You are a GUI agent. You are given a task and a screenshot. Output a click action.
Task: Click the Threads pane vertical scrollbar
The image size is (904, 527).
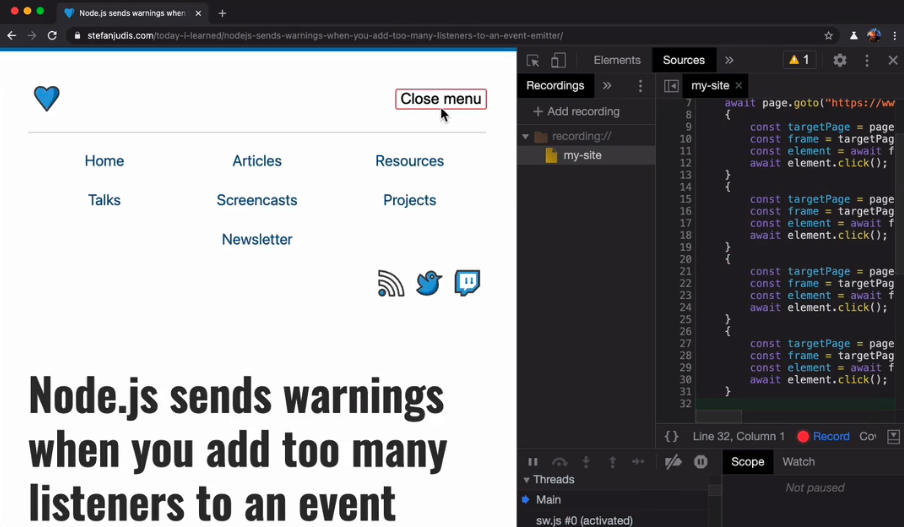click(715, 491)
